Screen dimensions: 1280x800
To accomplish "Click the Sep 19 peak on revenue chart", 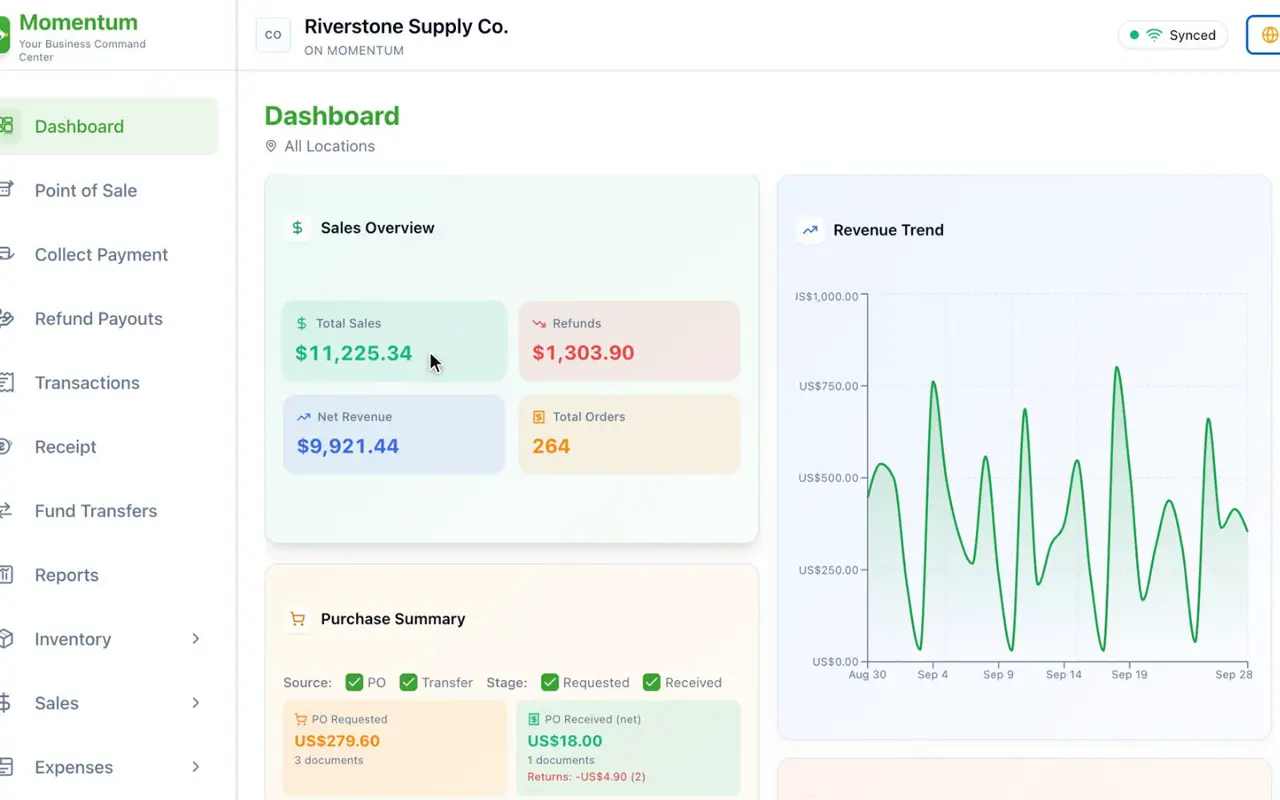I will [1117, 368].
